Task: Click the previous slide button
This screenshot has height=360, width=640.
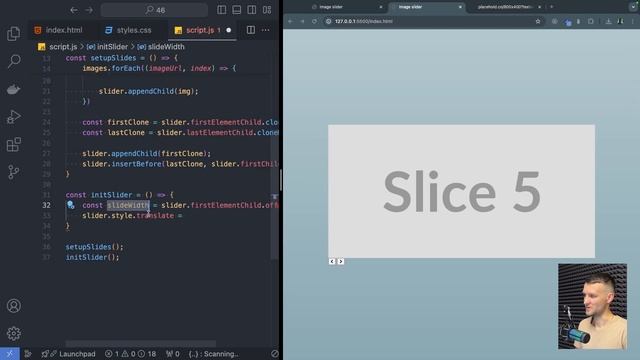Action: point(332,261)
